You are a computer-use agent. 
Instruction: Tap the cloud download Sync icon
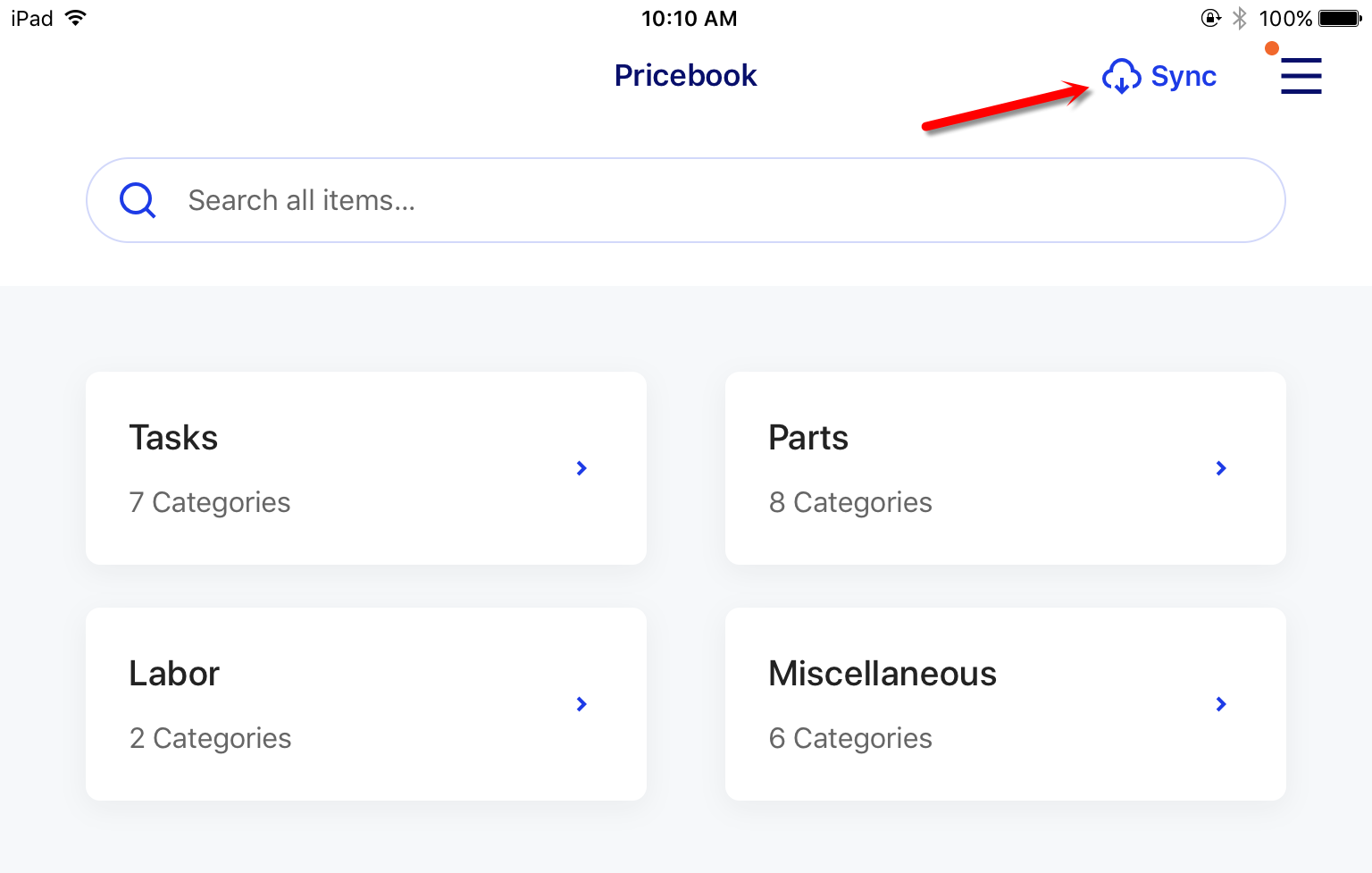pyautogui.click(x=1121, y=77)
